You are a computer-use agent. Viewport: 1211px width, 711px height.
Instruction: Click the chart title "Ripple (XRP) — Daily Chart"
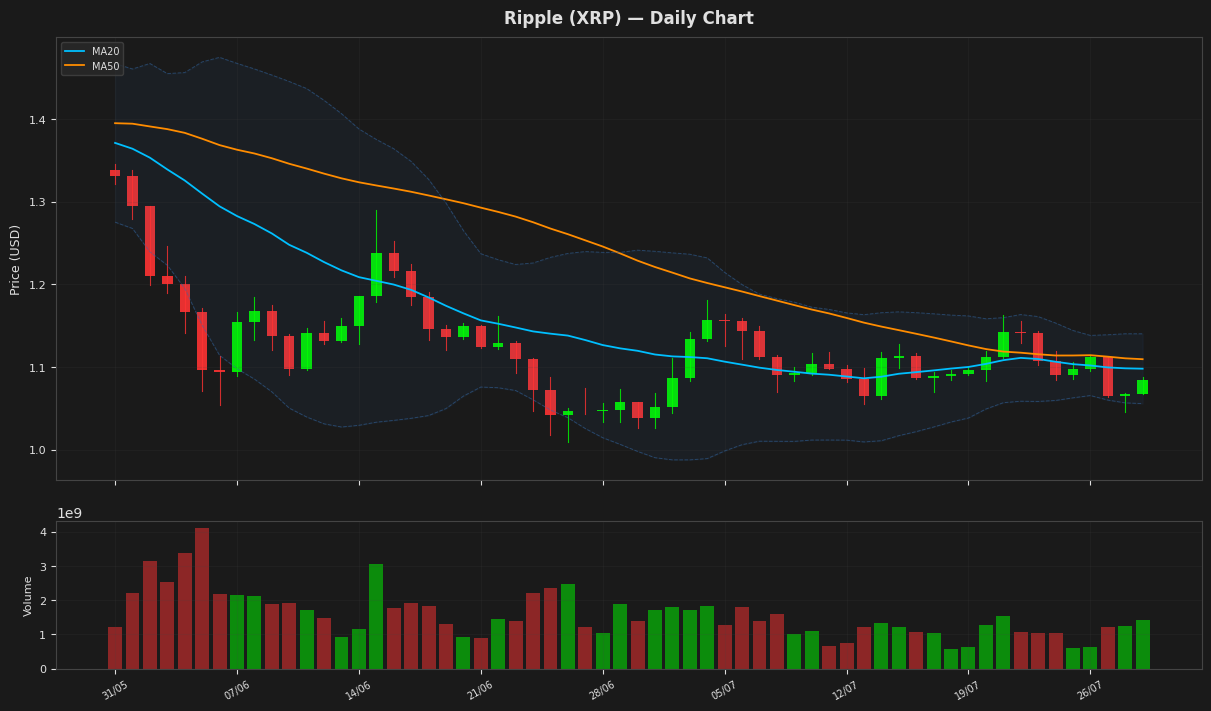click(x=629, y=19)
